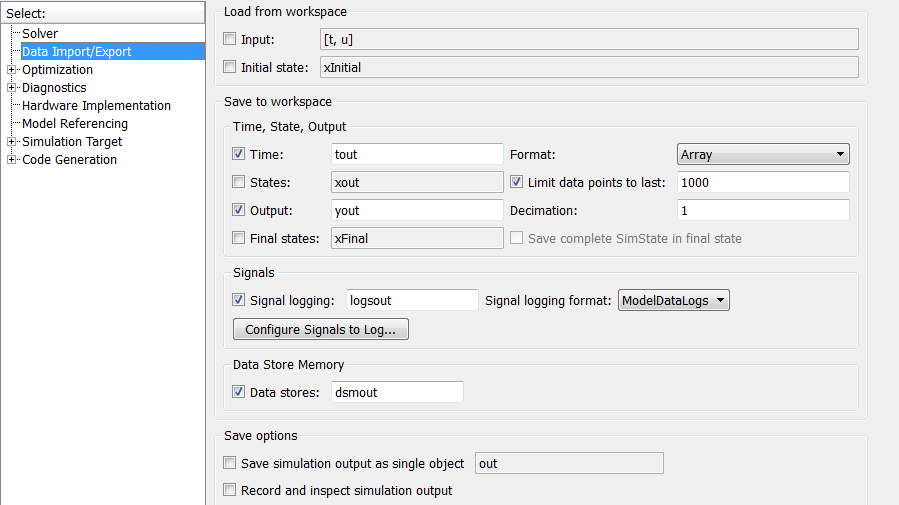The height and width of the screenshot is (505, 899).
Task: Click the Configure Signals to Log button
Action: [320, 329]
